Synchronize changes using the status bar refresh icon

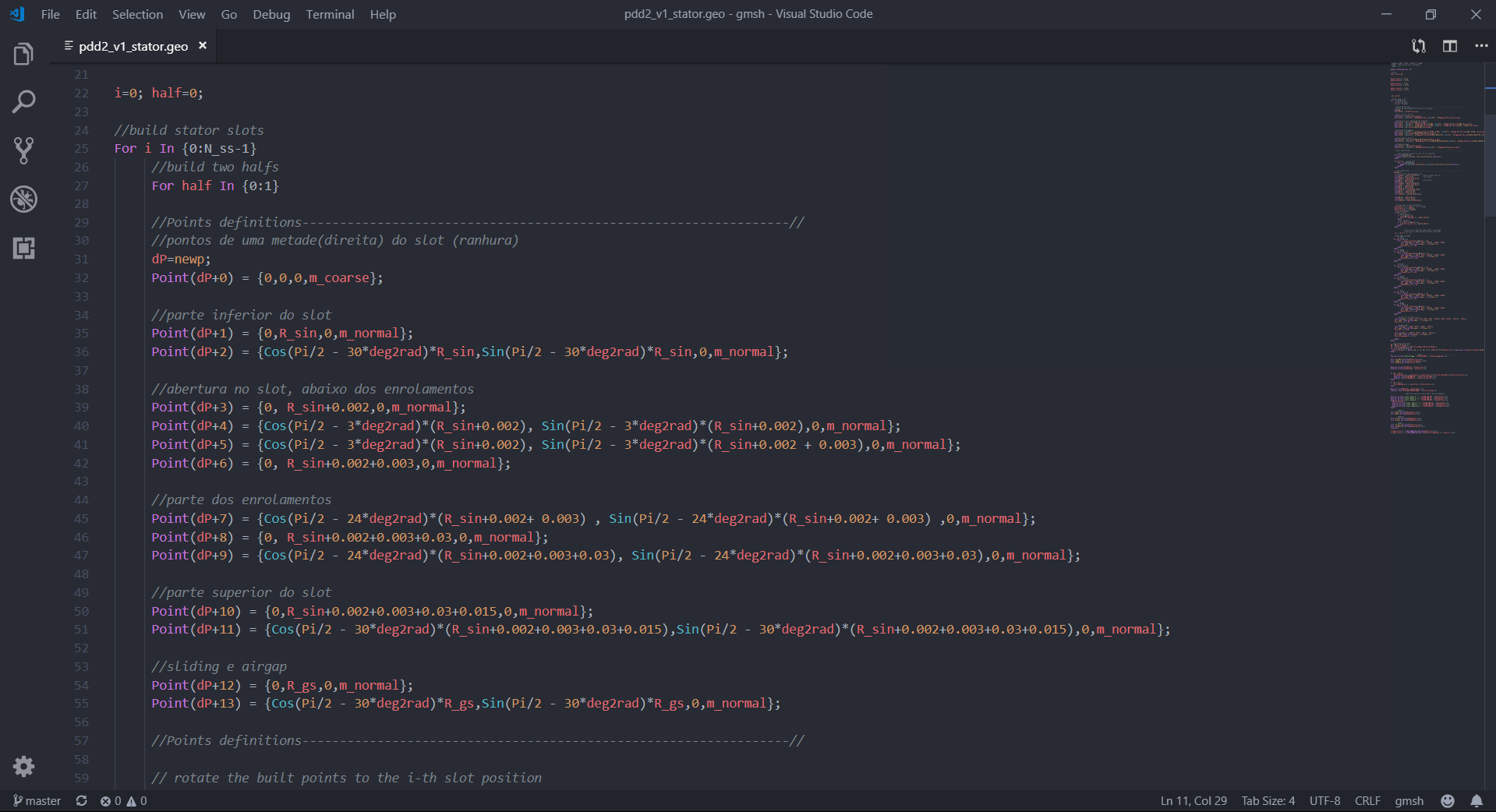click(81, 800)
